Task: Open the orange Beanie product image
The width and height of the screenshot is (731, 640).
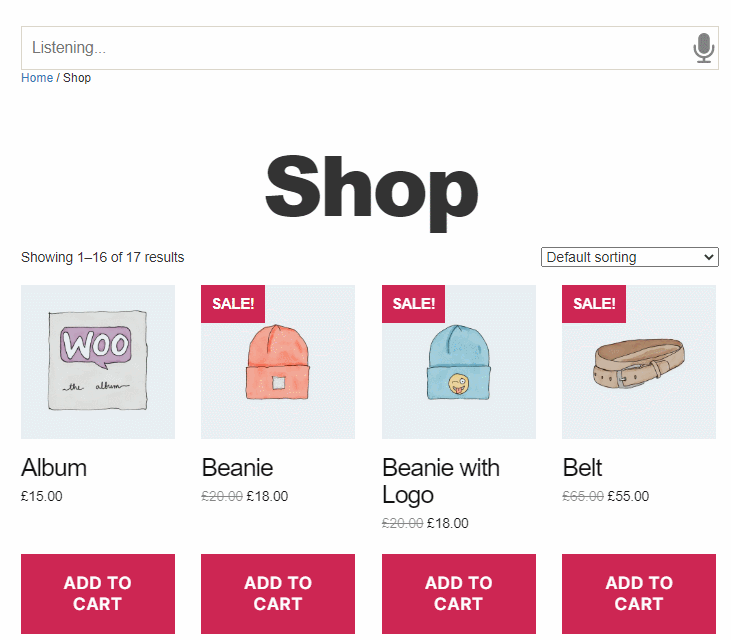Action: pos(278,362)
